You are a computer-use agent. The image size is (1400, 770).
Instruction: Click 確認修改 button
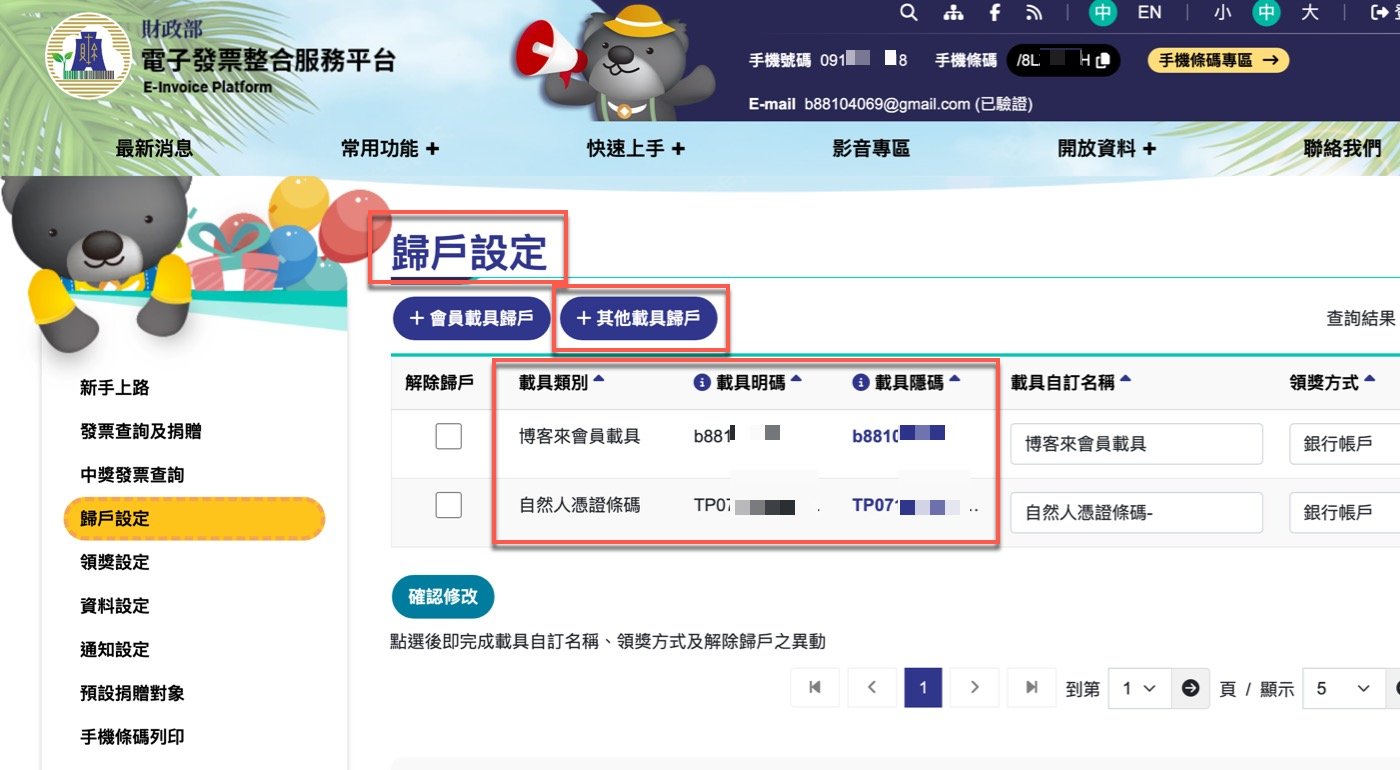[443, 598]
